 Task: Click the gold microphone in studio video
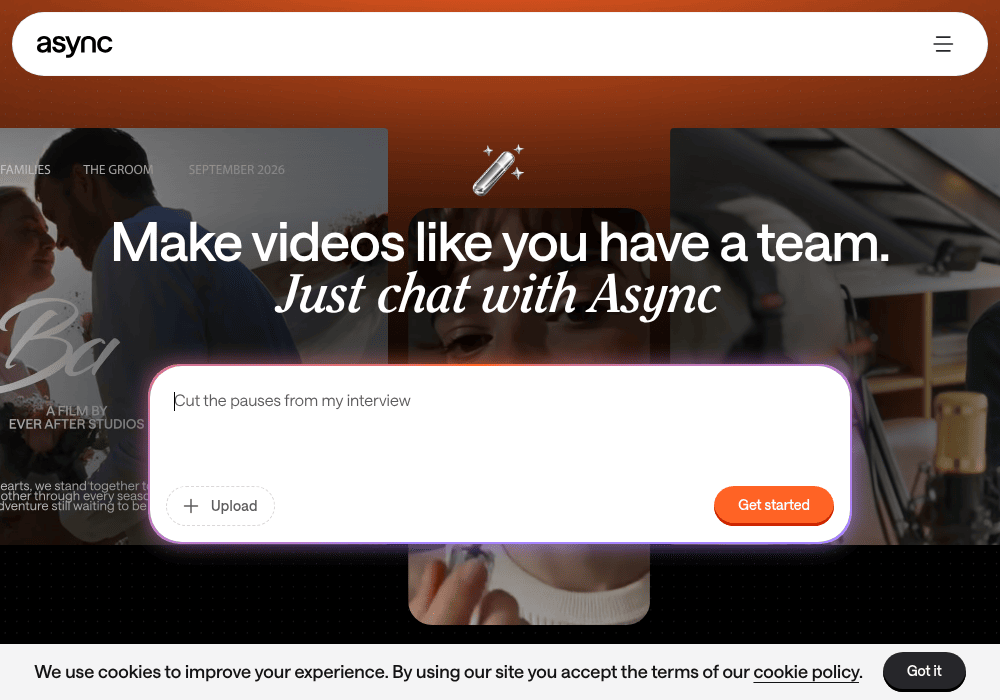pos(960,434)
